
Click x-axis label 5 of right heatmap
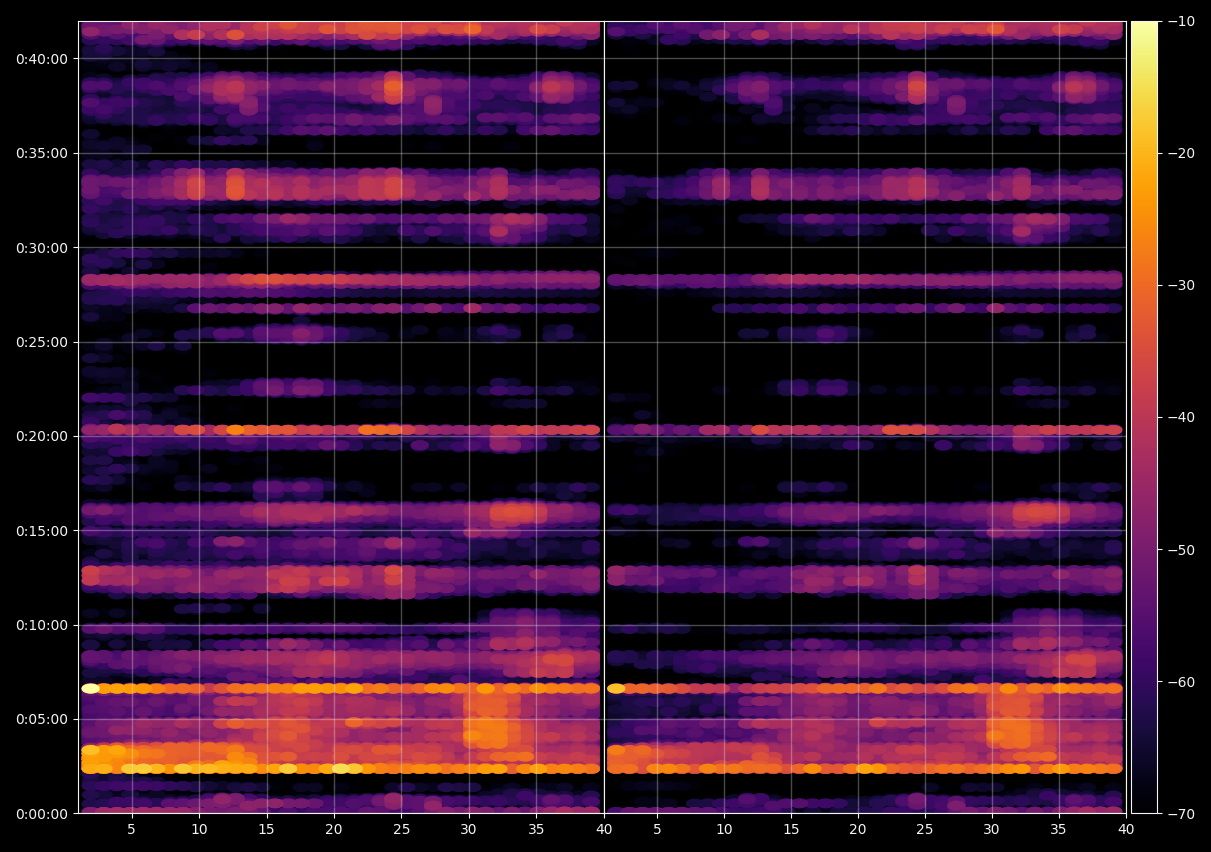(657, 830)
